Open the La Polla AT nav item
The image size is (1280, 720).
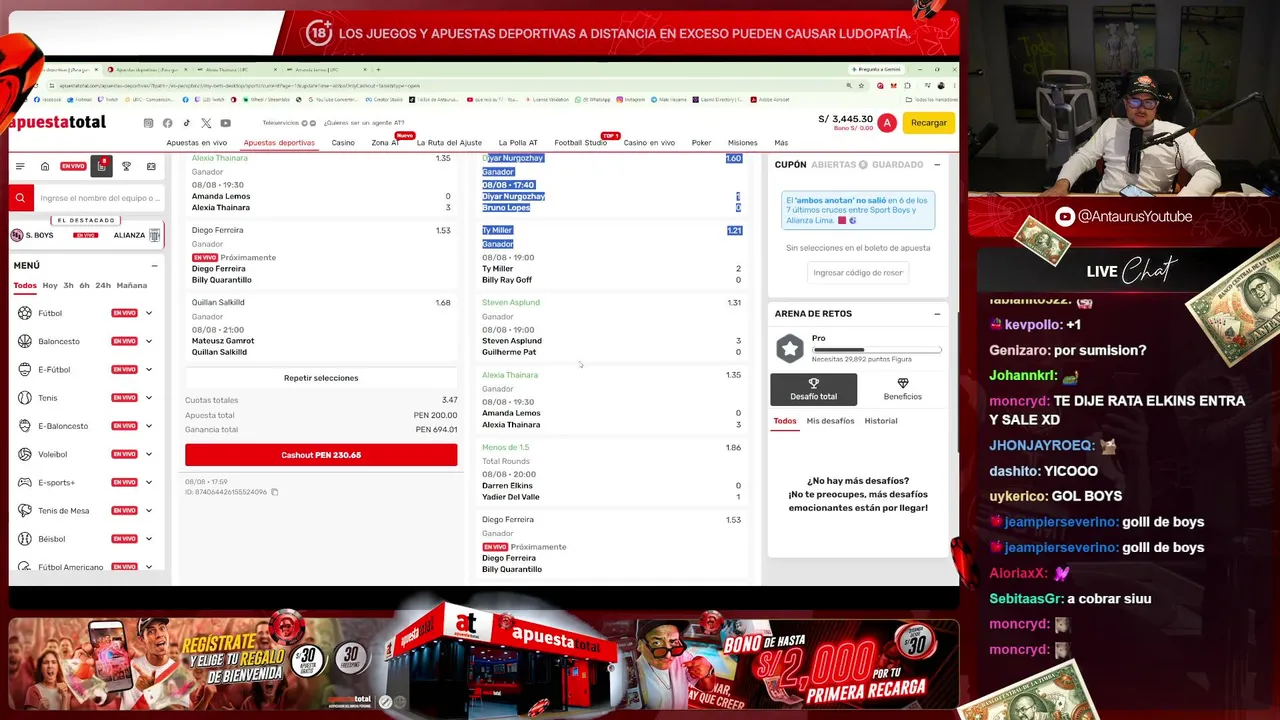click(518, 143)
